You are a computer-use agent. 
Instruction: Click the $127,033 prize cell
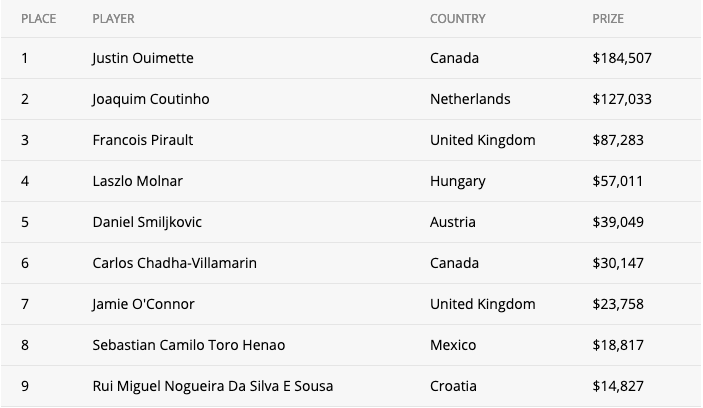point(622,99)
